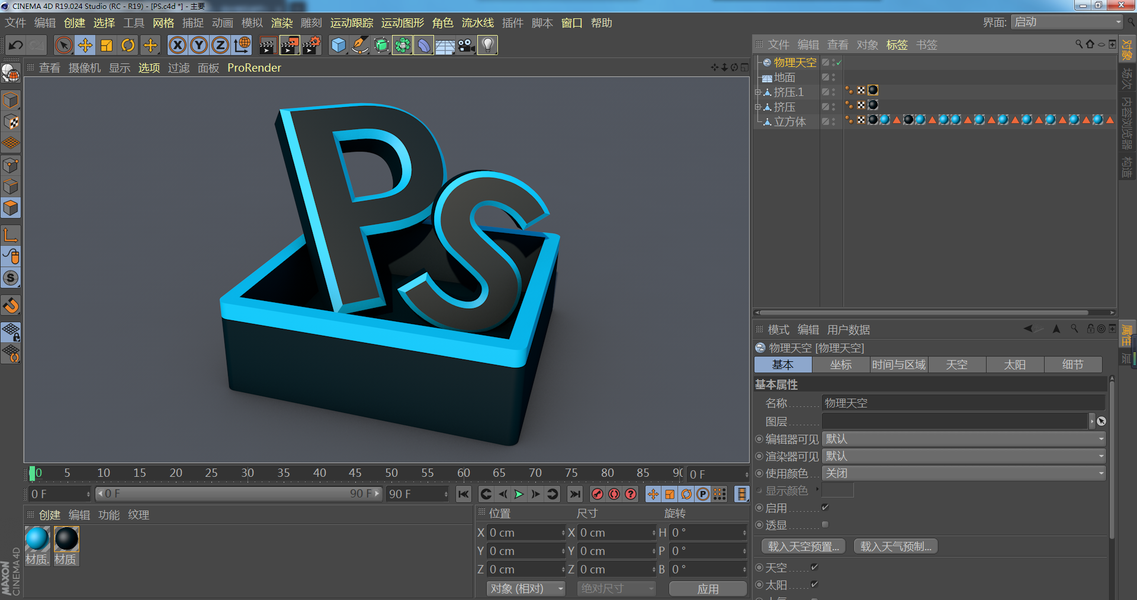Click the 载入天气预制 button
The image size is (1137, 600).
point(896,546)
